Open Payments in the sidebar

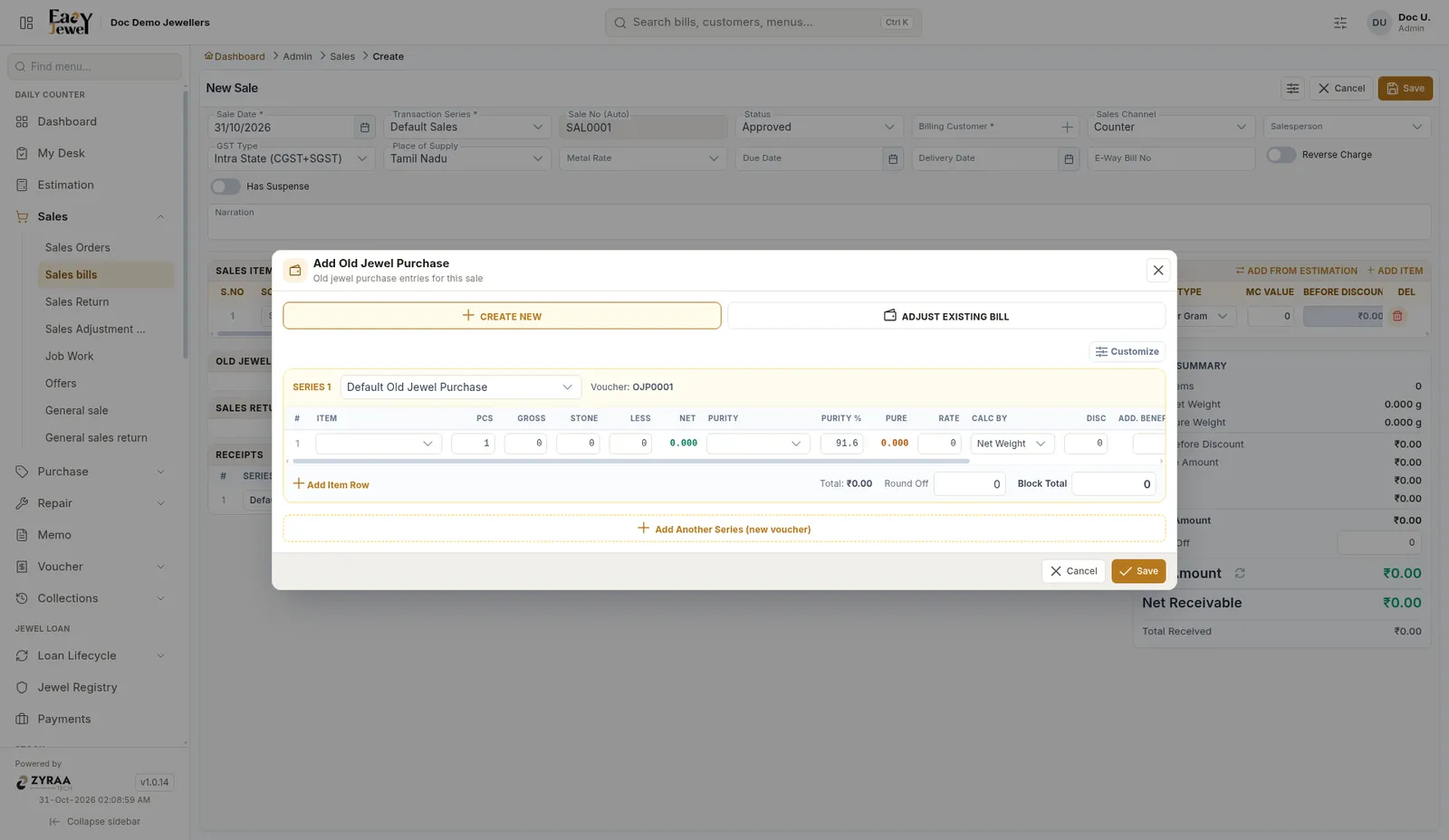(x=95, y=720)
